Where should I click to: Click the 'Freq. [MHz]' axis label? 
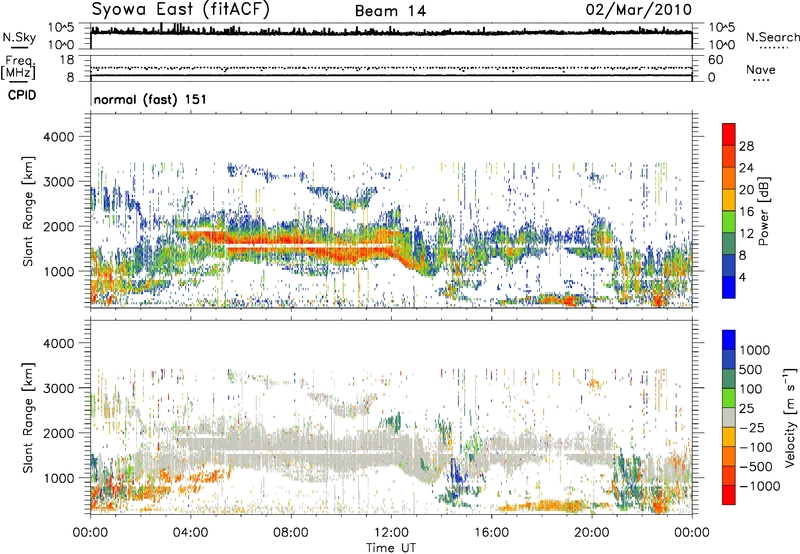click(18, 67)
